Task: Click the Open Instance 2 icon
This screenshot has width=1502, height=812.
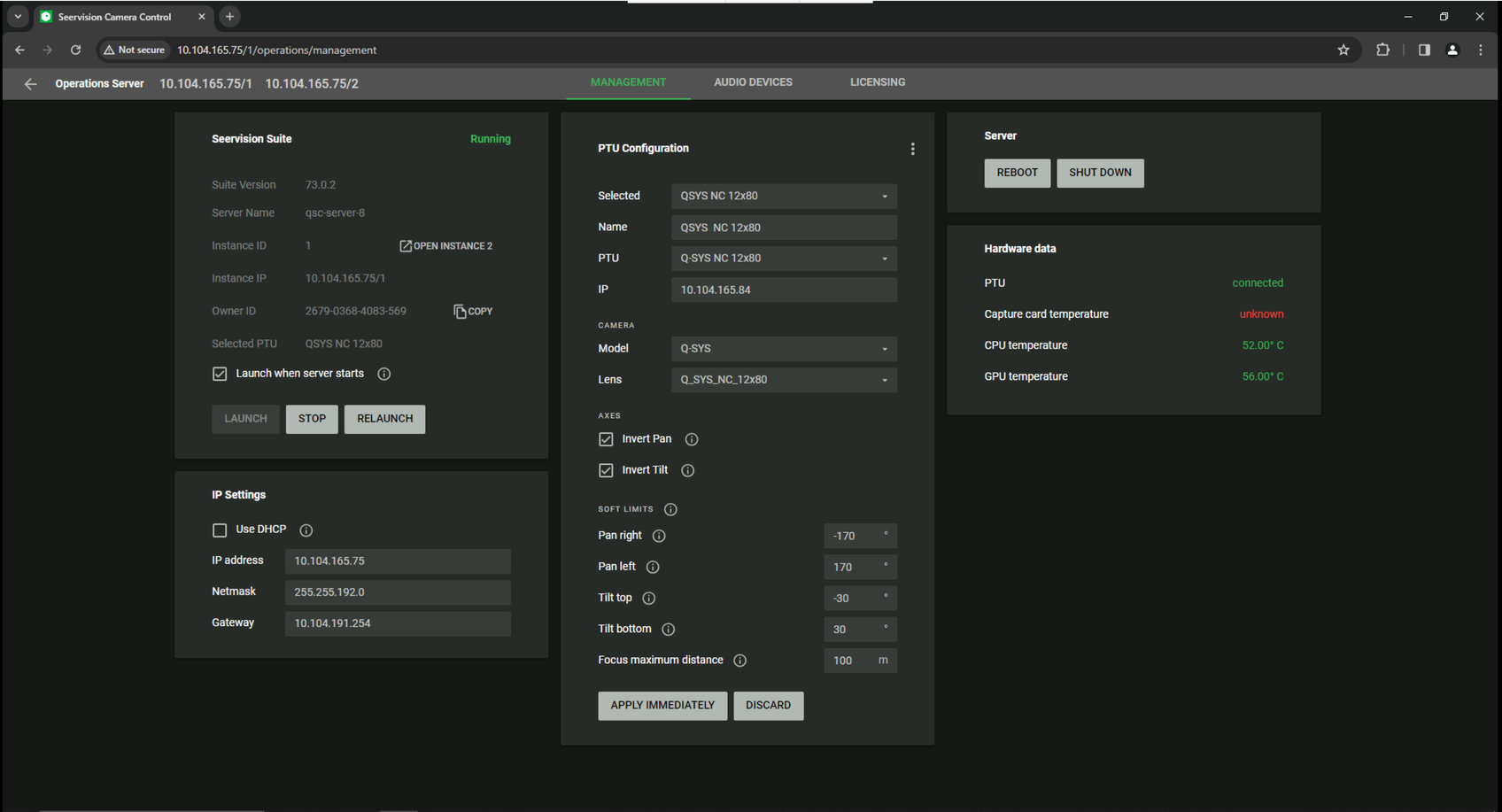Action: click(406, 246)
